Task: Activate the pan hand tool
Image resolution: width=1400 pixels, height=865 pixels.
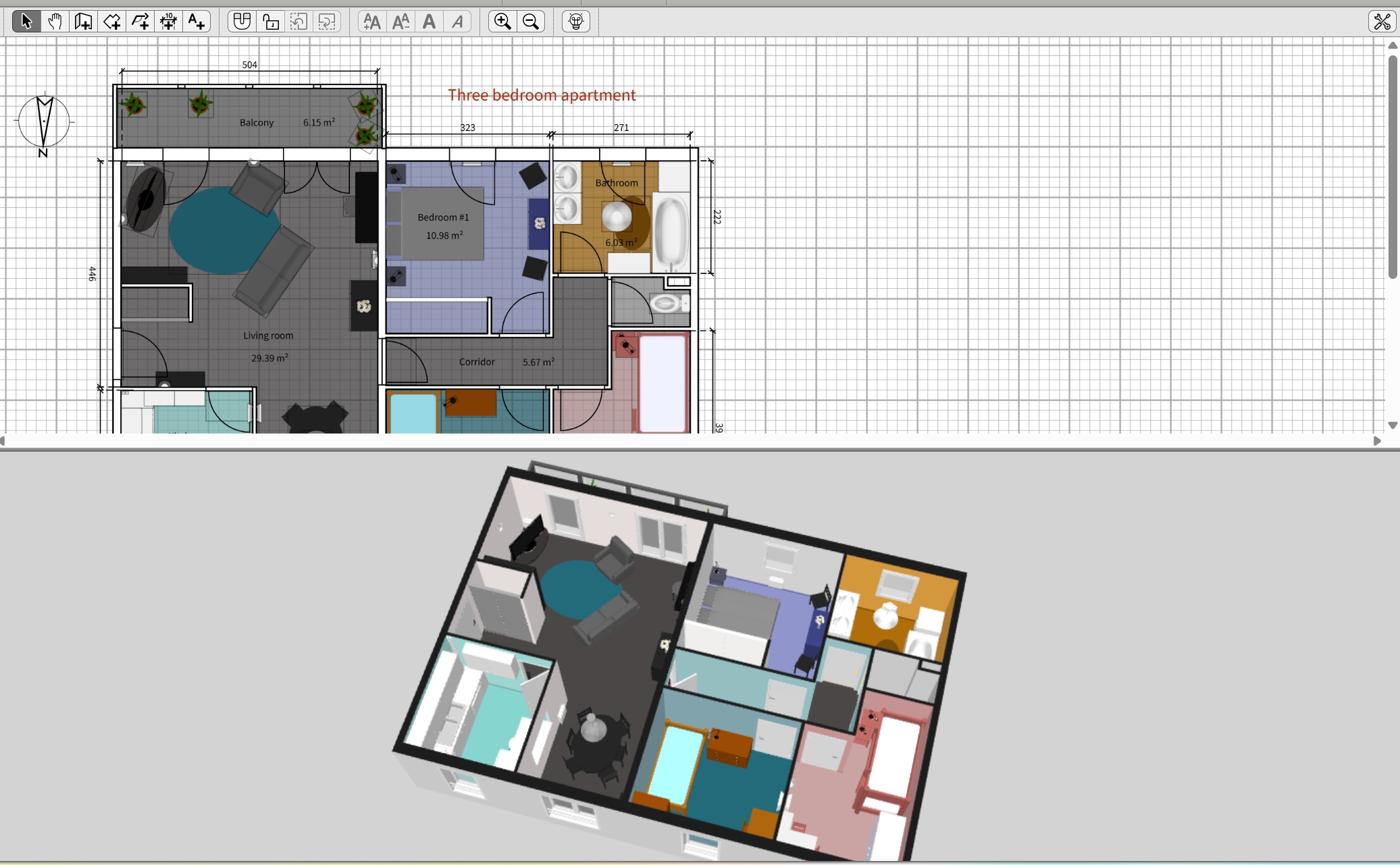Action: (55, 22)
